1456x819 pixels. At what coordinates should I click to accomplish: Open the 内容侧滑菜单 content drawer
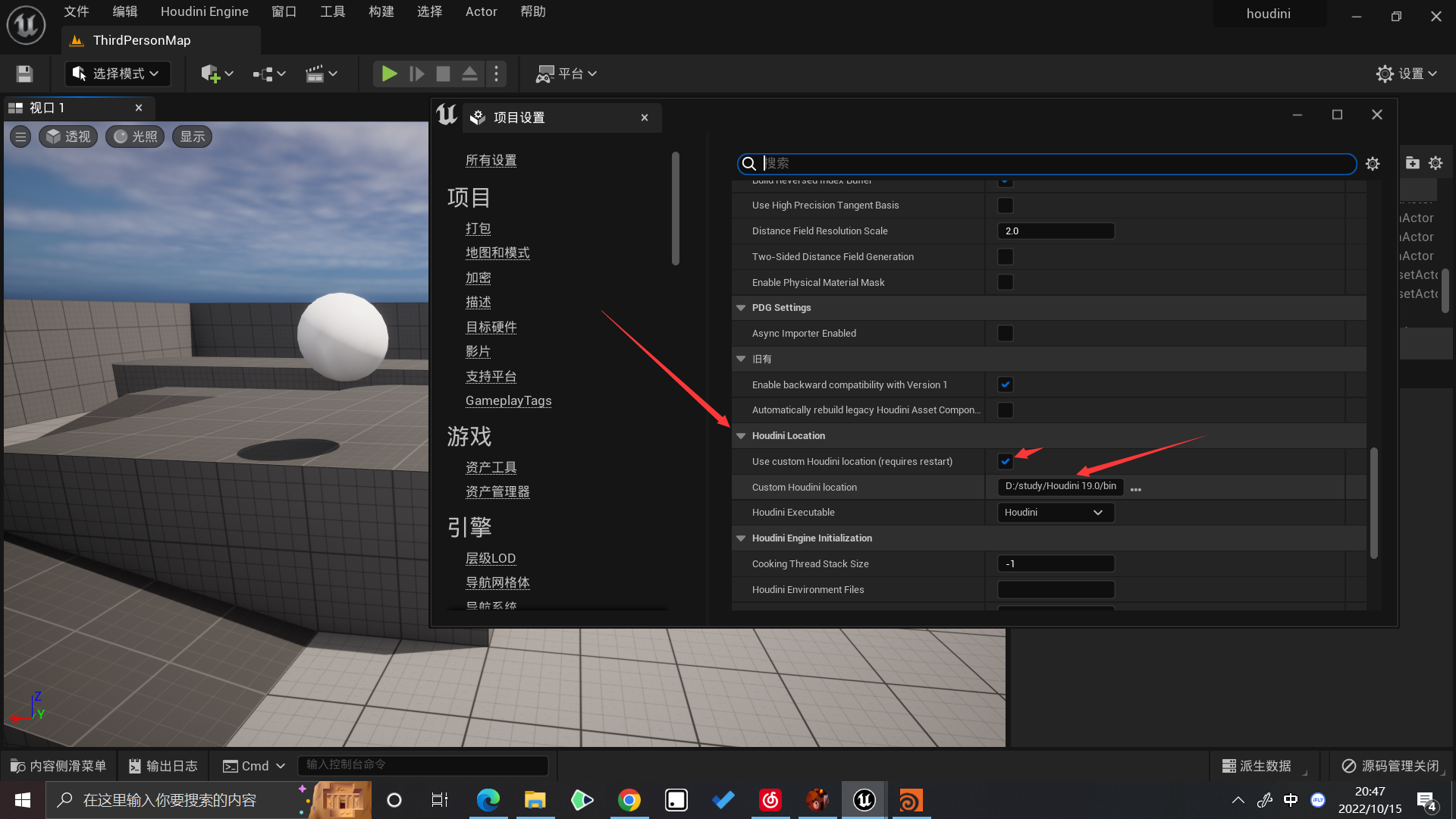click(58, 766)
